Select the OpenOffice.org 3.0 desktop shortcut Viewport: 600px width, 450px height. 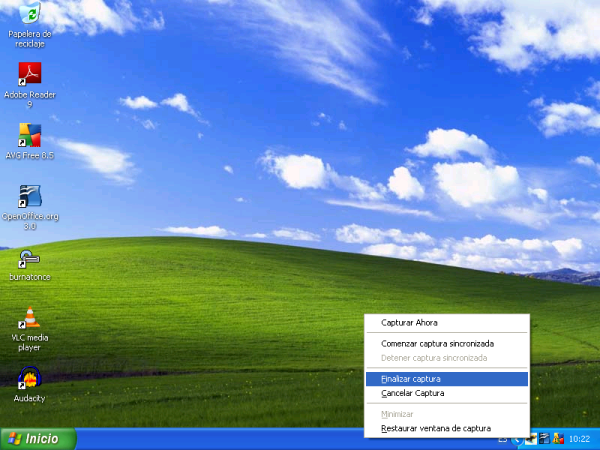tap(29, 196)
